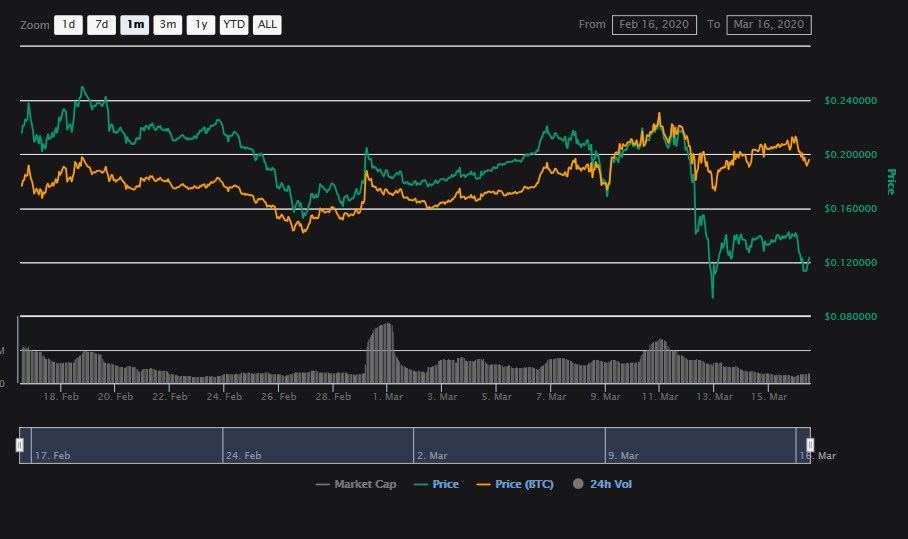
Task: Click the green Price line legend marker
Action: pos(421,485)
